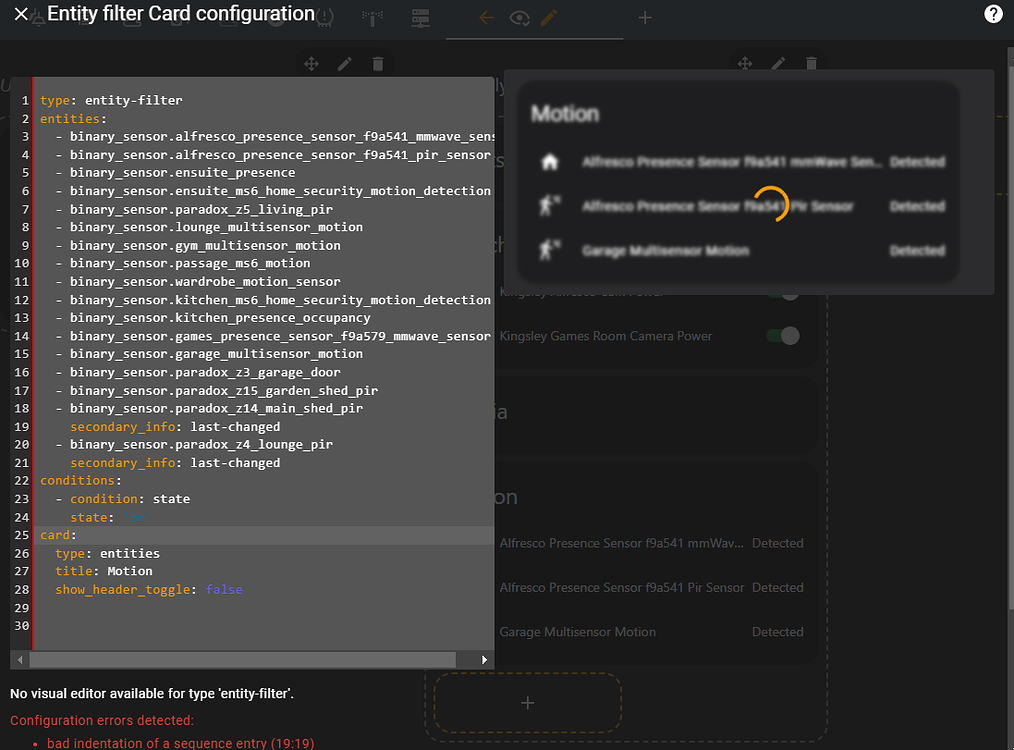Add a new tab with the plus icon
The image size is (1014, 750).
click(644, 18)
